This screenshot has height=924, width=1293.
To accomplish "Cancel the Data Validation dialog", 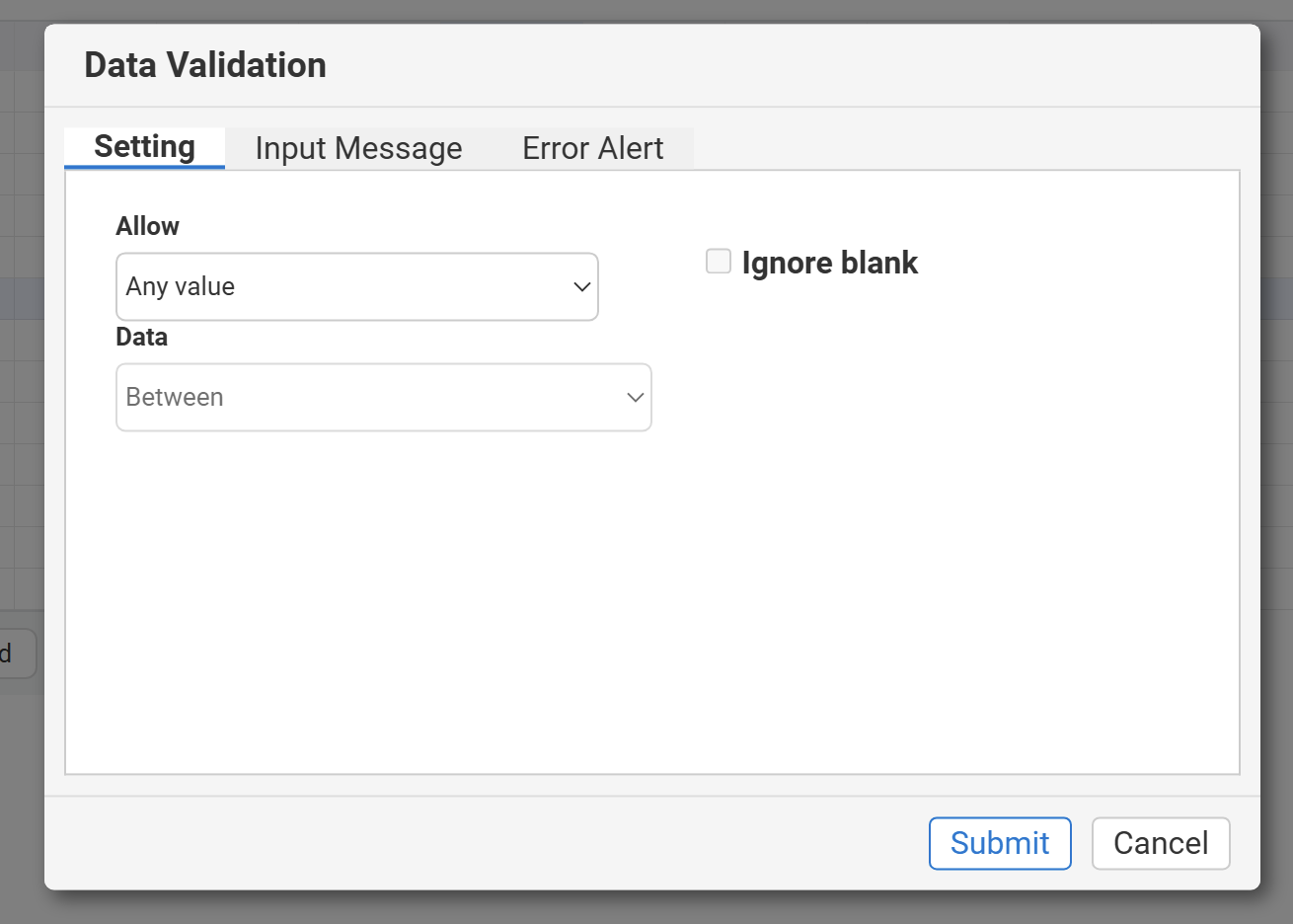I will click(x=1160, y=843).
